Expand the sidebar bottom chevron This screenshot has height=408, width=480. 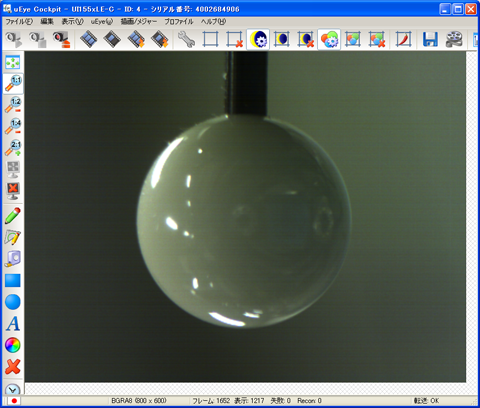[x=13, y=389]
